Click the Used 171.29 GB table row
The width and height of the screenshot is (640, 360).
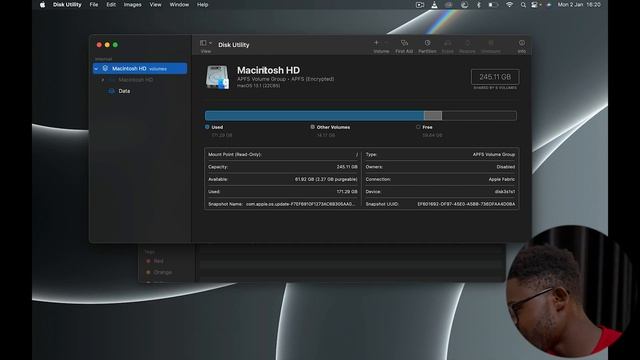coord(283,191)
